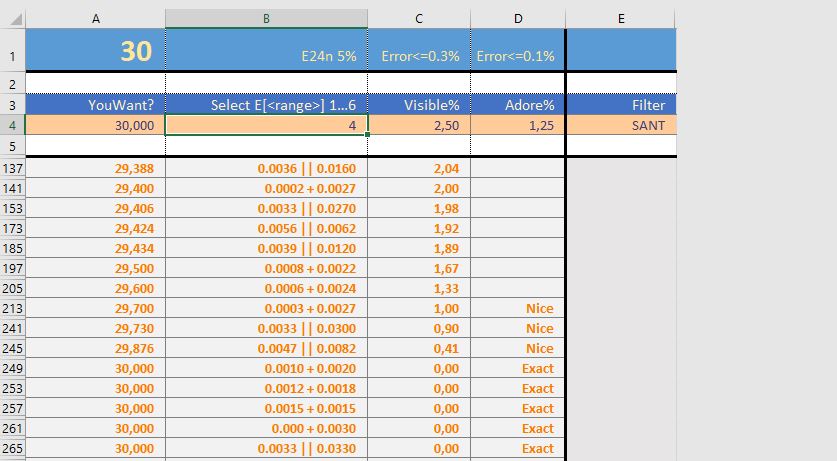837x461 pixels.
Task: Click the 29,700 value cell
Action: 96,308
